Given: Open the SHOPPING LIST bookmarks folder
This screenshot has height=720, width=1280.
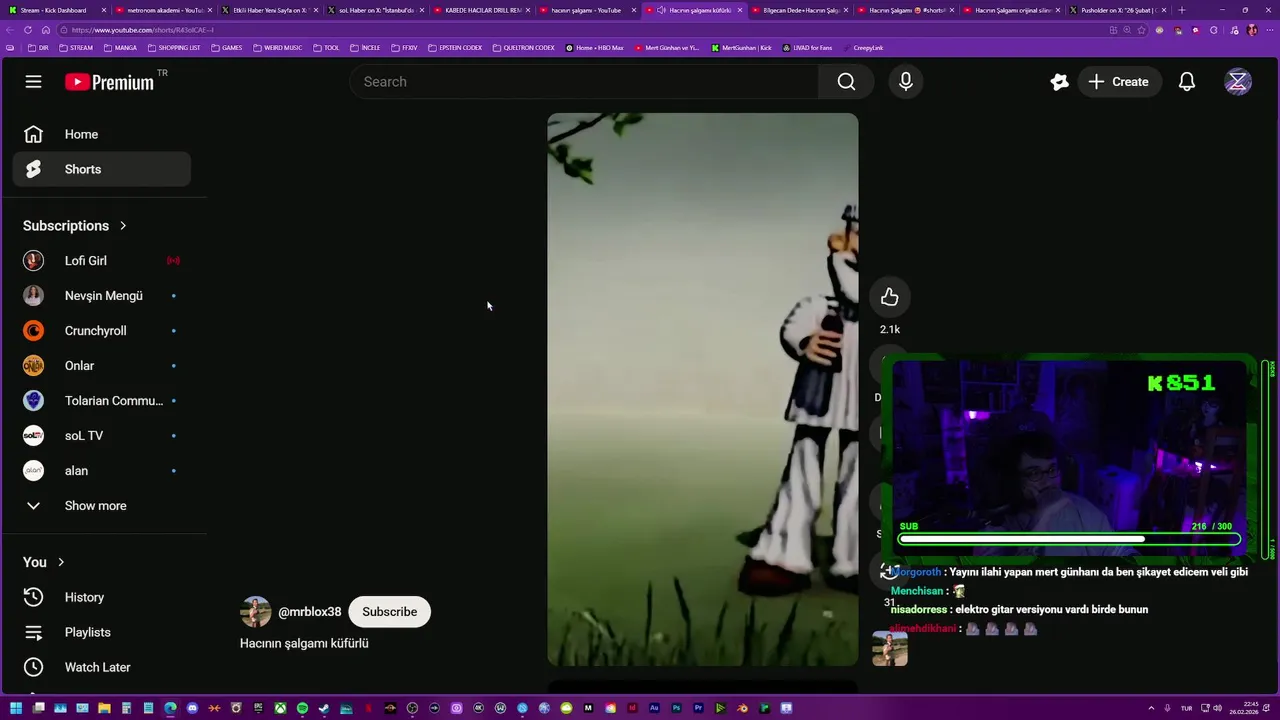Looking at the screenshot, I should [x=174, y=48].
